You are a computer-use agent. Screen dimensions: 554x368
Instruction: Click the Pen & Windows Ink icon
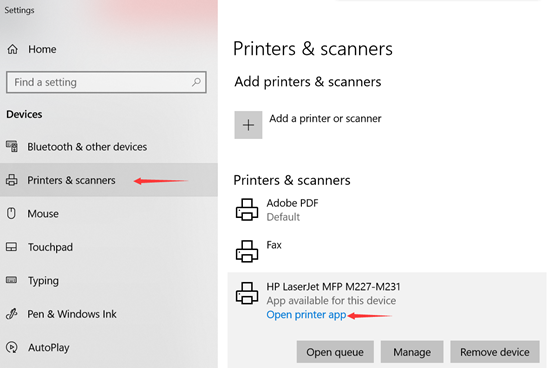12,314
